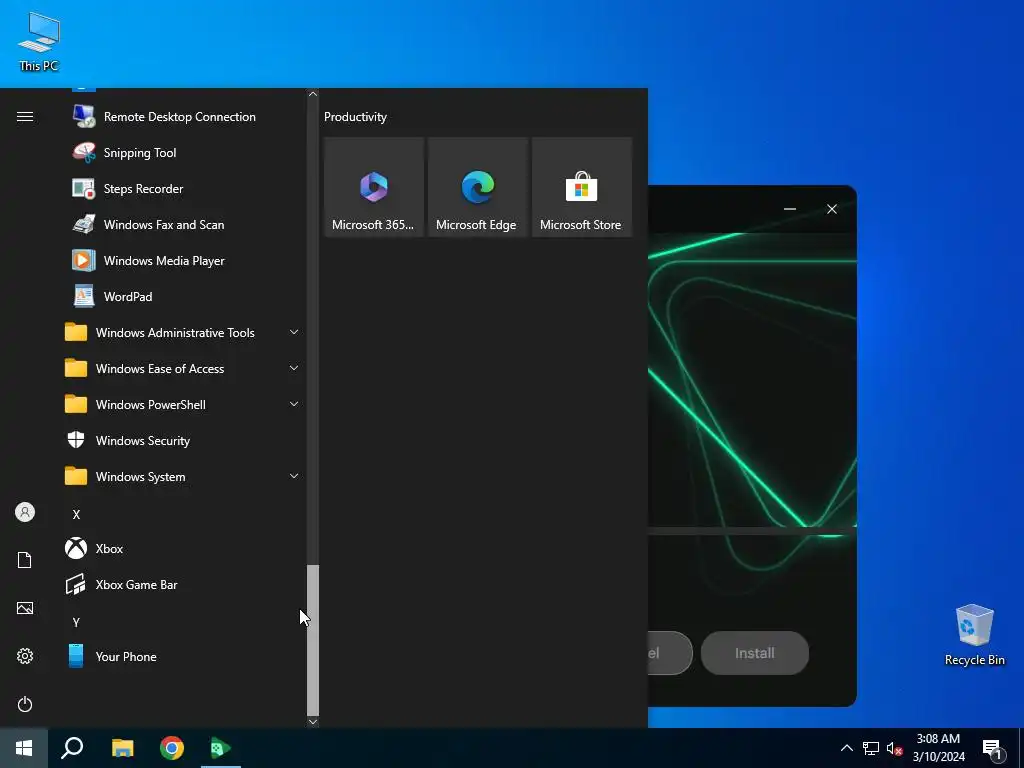
Task: Show hidden system tray icons
Action: [x=846, y=748]
